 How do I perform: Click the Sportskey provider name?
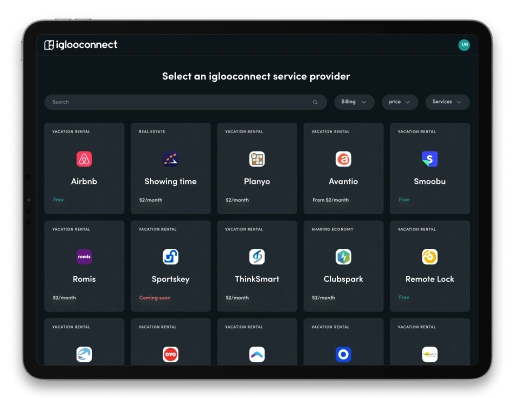tap(170, 279)
